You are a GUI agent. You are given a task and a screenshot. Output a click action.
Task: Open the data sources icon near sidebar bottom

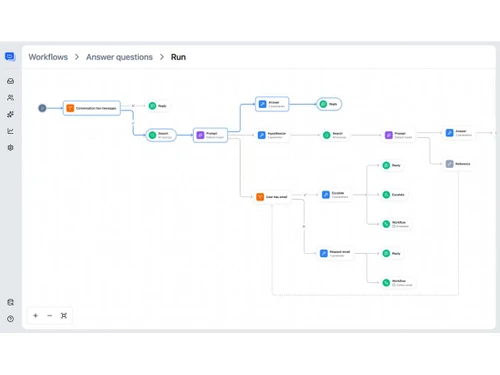coord(10,302)
